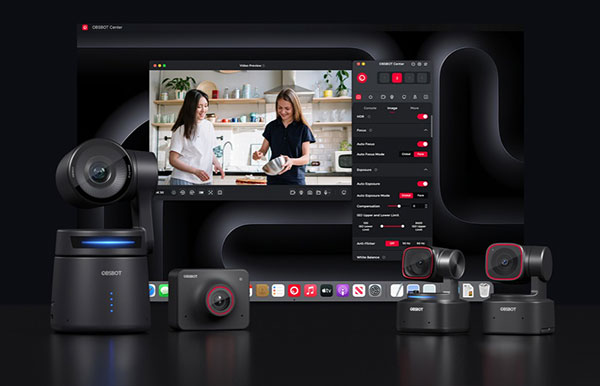This screenshot has height=386, width=600.
Task: Click the Compensation slider handle
Action: pyautogui.click(x=399, y=206)
